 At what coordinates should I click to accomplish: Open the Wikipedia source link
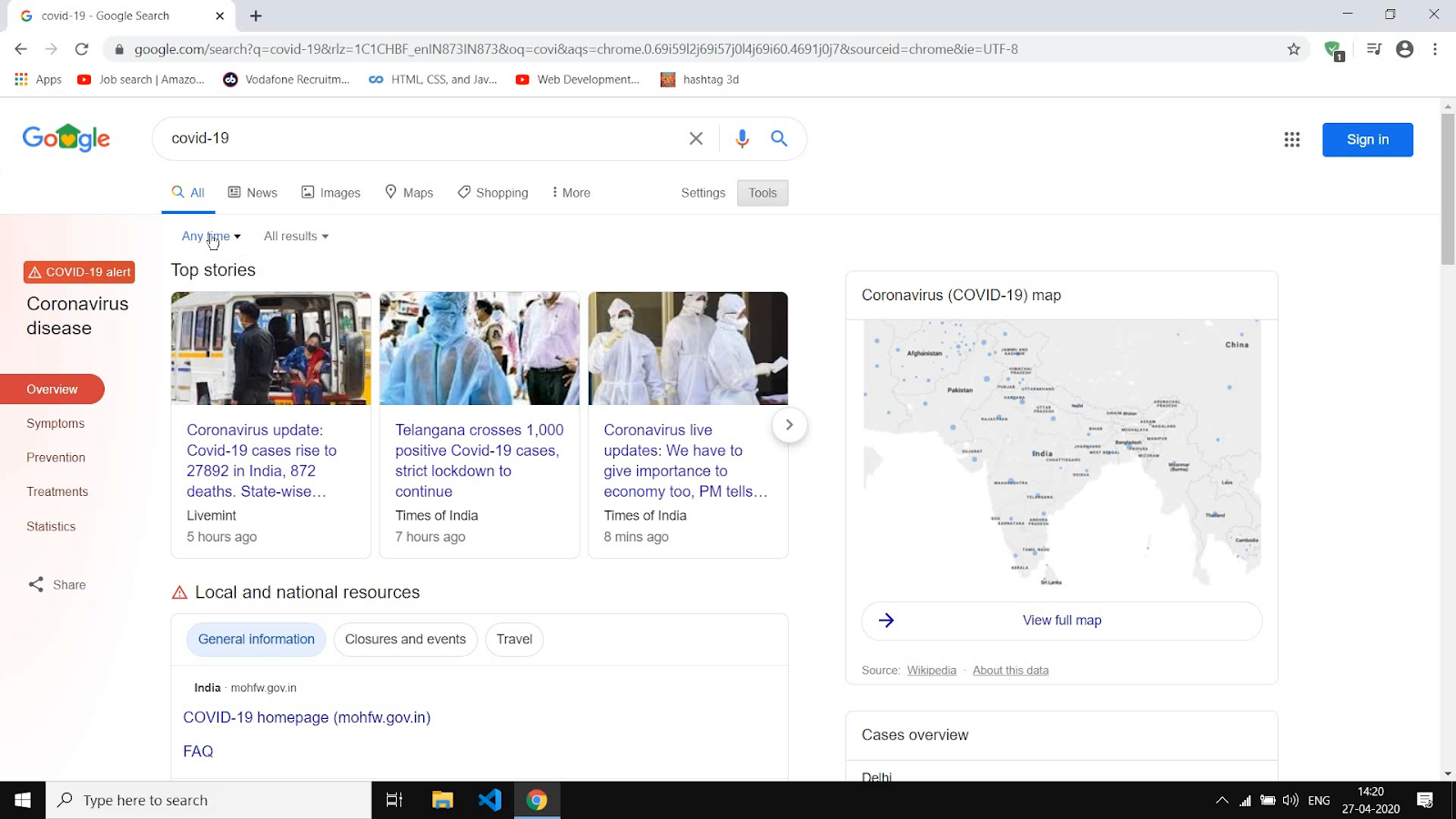931,671
